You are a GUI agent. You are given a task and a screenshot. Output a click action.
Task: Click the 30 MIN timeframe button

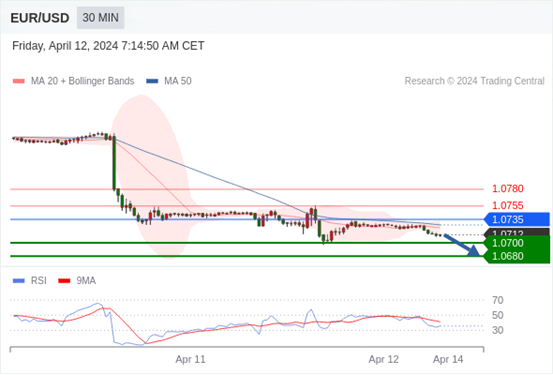(101, 18)
